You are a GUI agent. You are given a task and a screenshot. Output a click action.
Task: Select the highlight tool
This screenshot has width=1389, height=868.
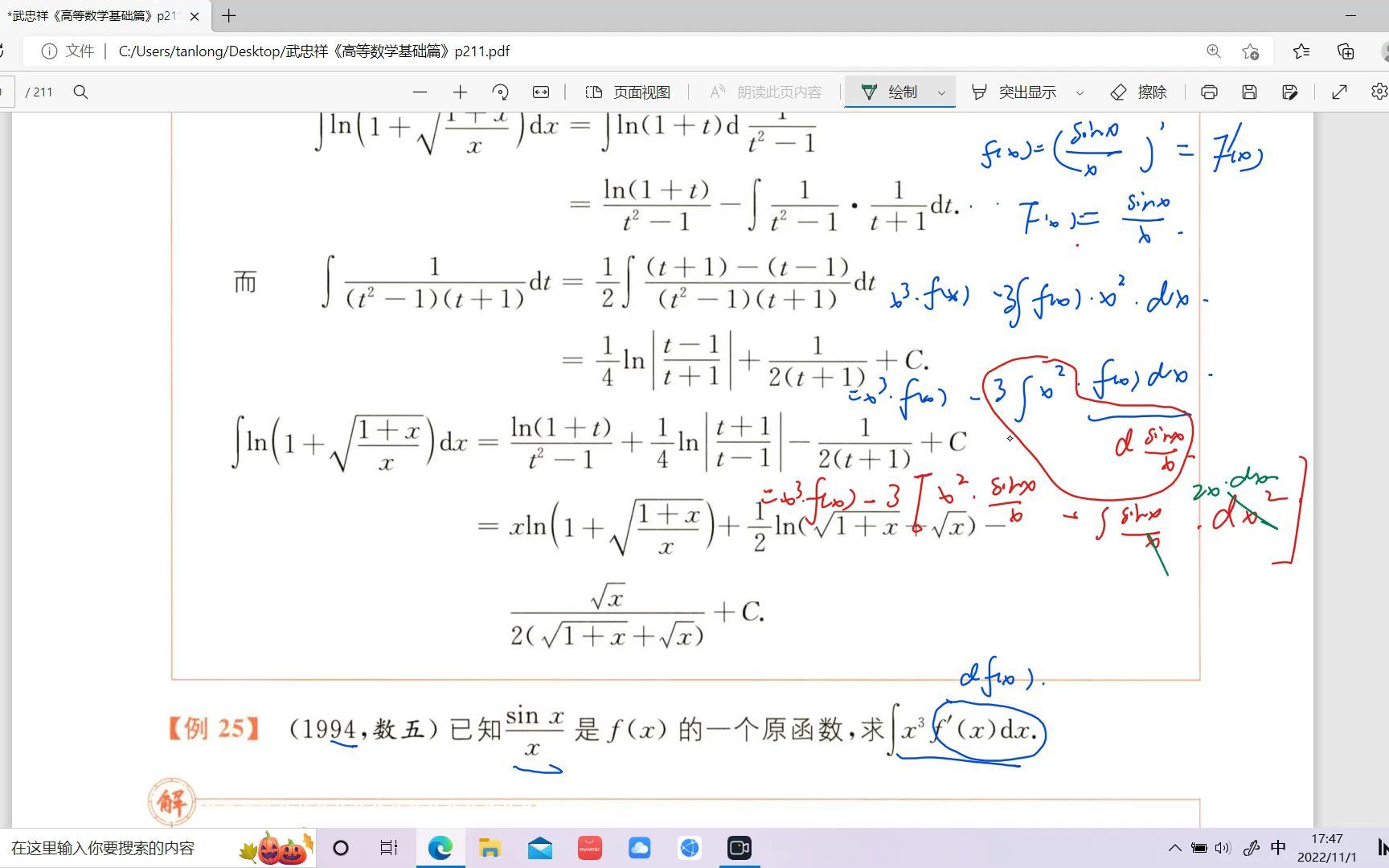click(1014, 92)
